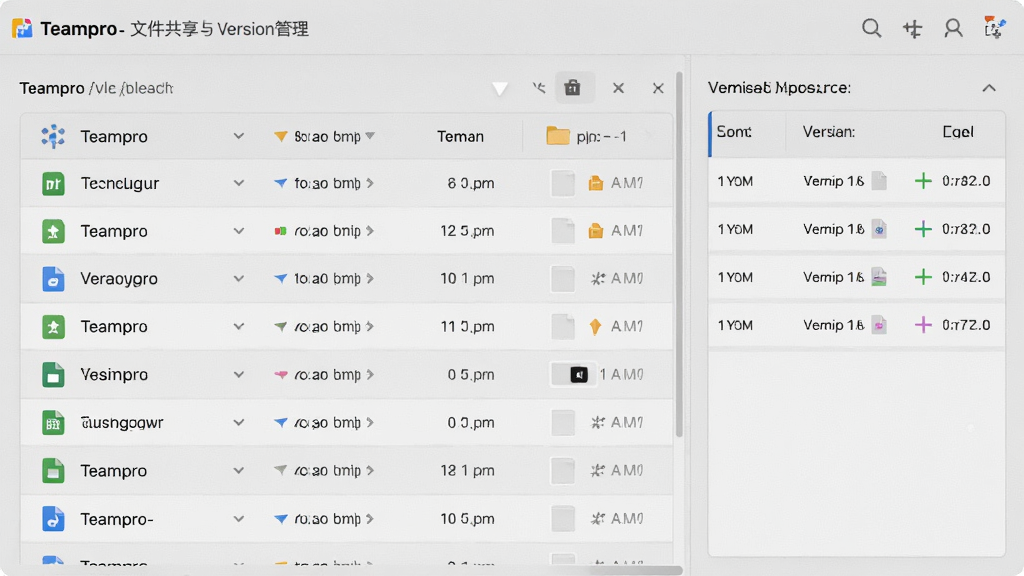
Task: Expand the Veraoygro row chevron
Action: 239,279
